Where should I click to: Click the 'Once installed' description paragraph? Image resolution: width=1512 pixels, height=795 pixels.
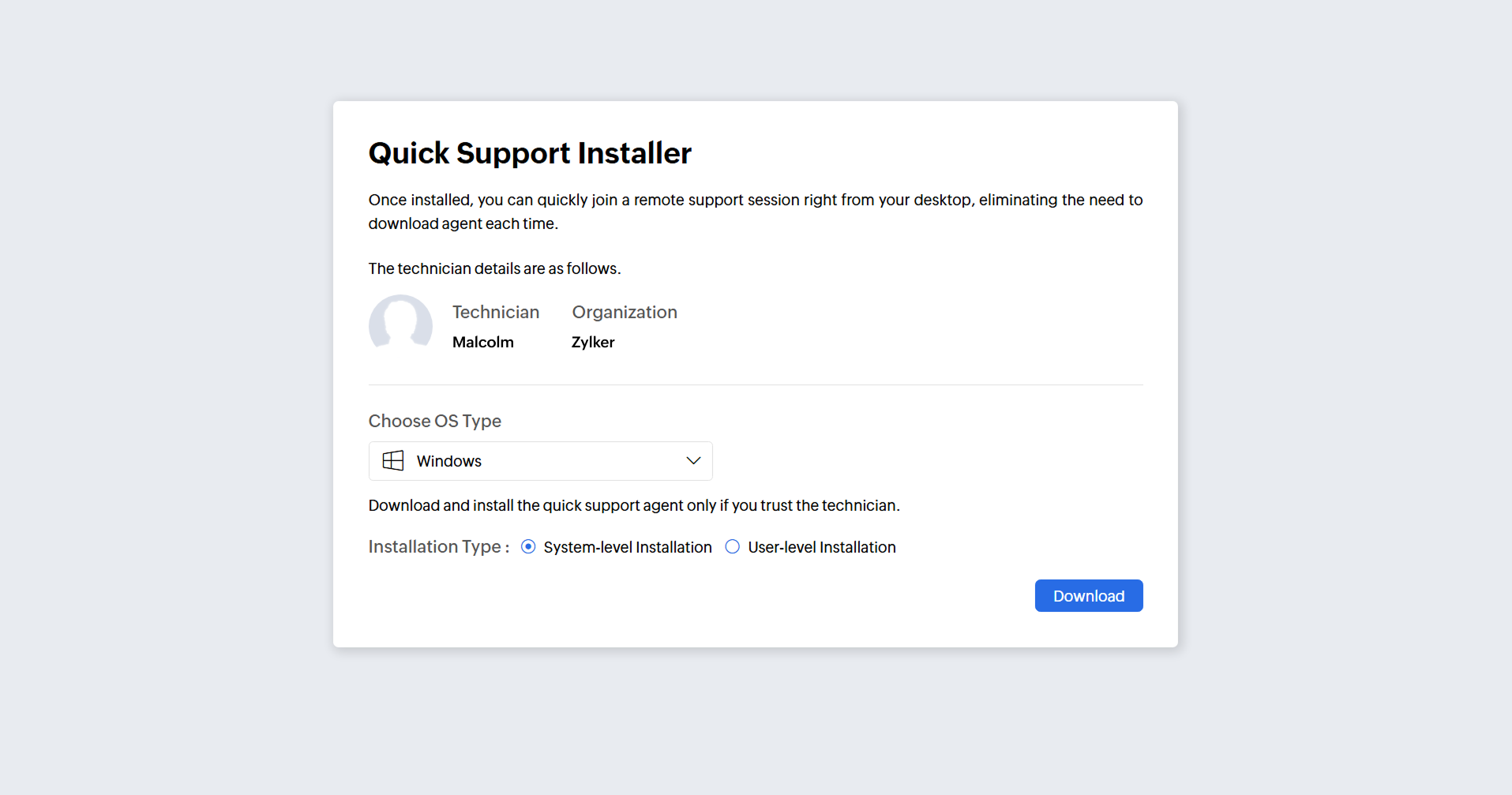755,212
